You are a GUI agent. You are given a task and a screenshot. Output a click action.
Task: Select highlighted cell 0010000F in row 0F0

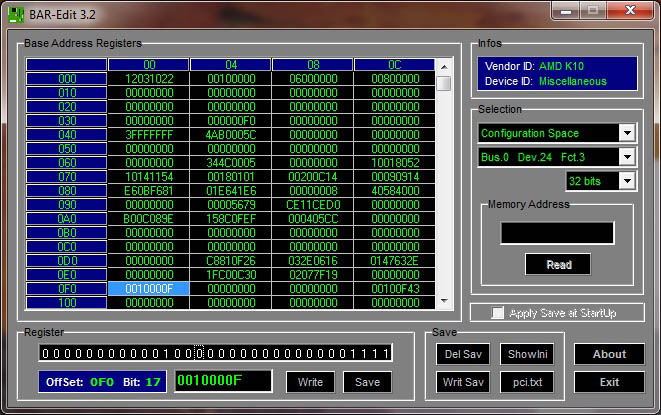pos(149,288)
